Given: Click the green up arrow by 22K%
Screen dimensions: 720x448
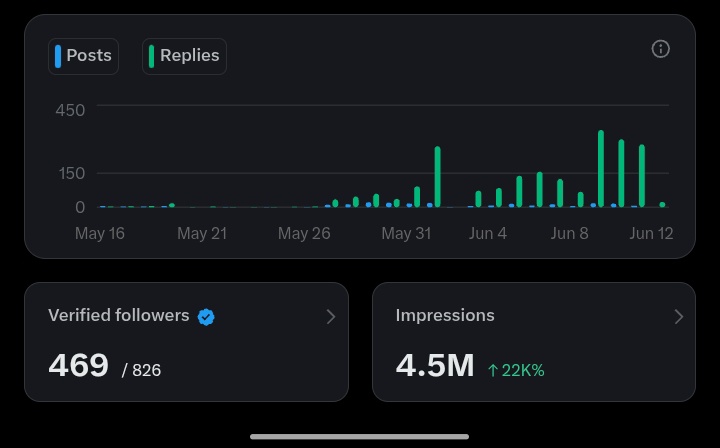Looking at the screenshot, I should click(493, 370).
